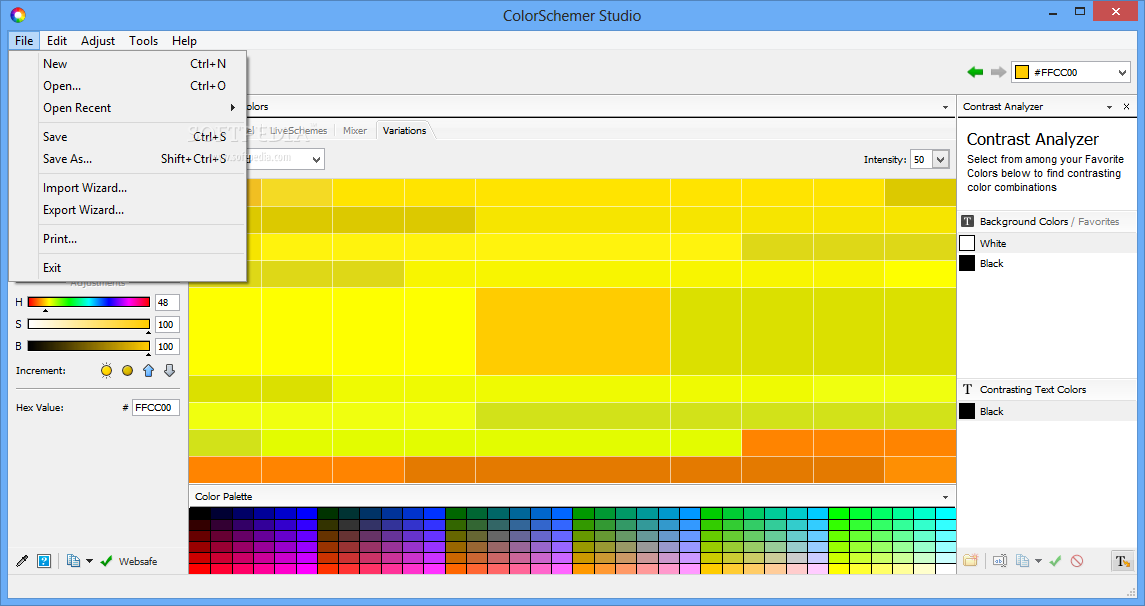Click the Hex Value field FFCC00
The width and height of the screenshot is (1145, 606).
pyautogui.click(x=156, y=407)
